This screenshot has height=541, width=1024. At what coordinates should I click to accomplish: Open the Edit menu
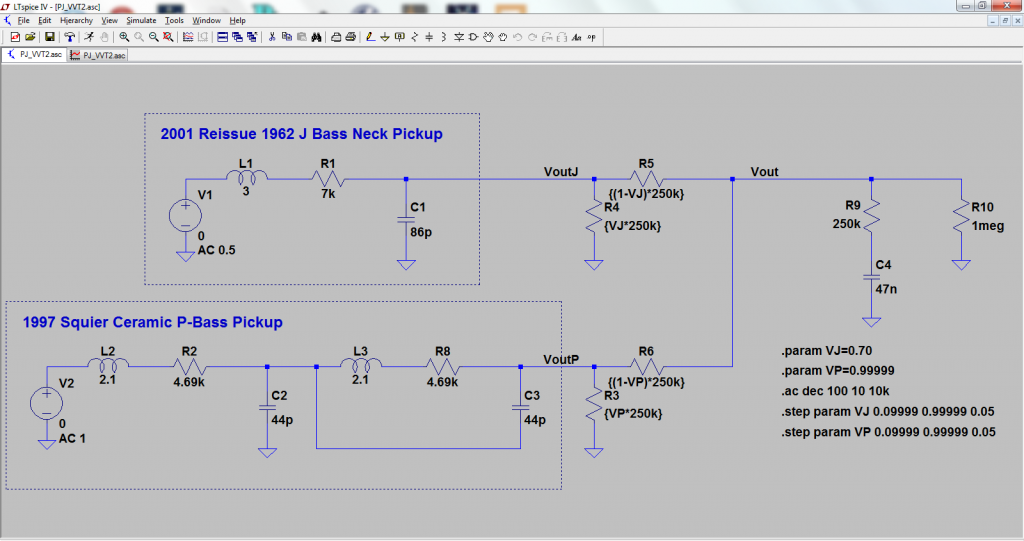pos(44,20)
